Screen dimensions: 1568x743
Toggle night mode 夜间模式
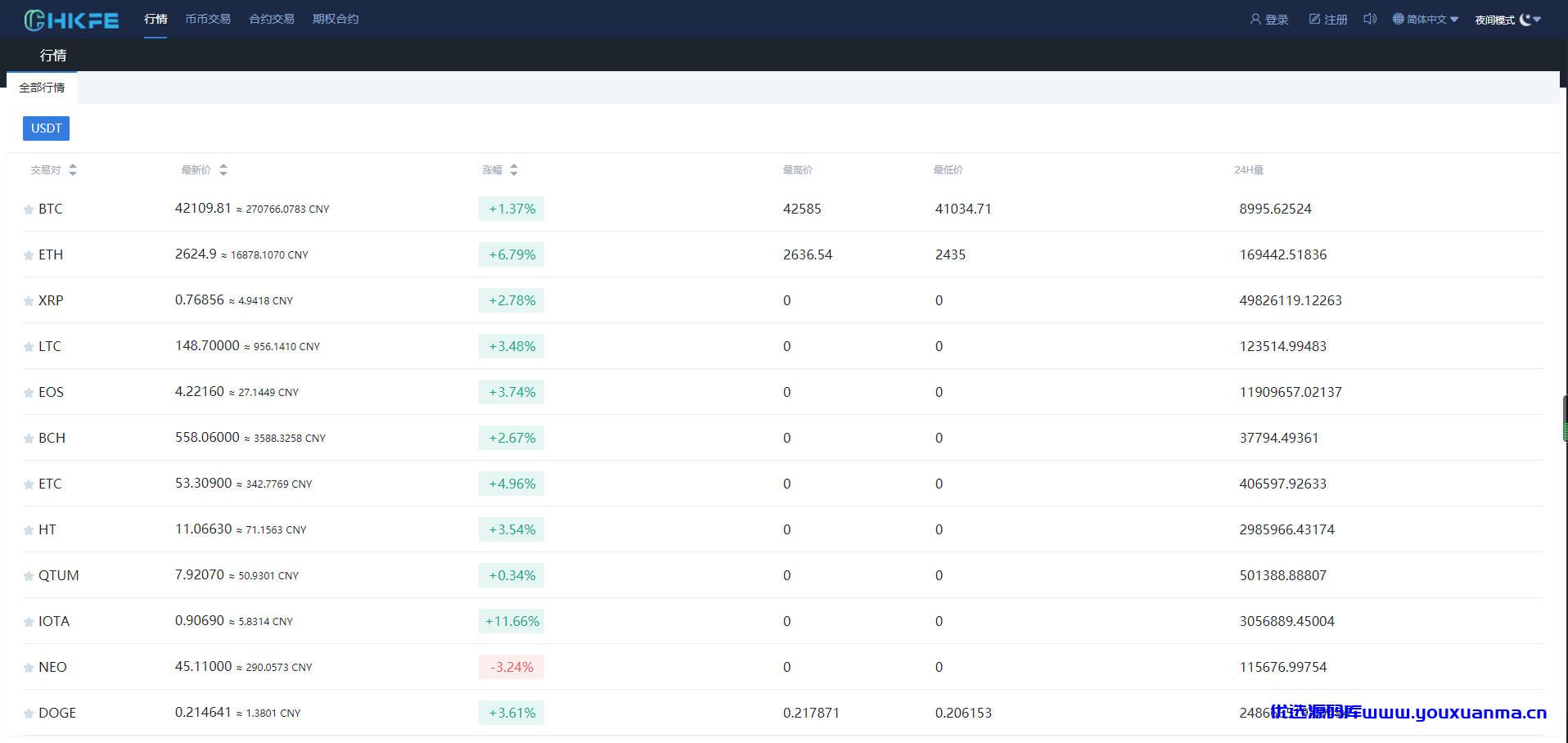coord(1507,20)
